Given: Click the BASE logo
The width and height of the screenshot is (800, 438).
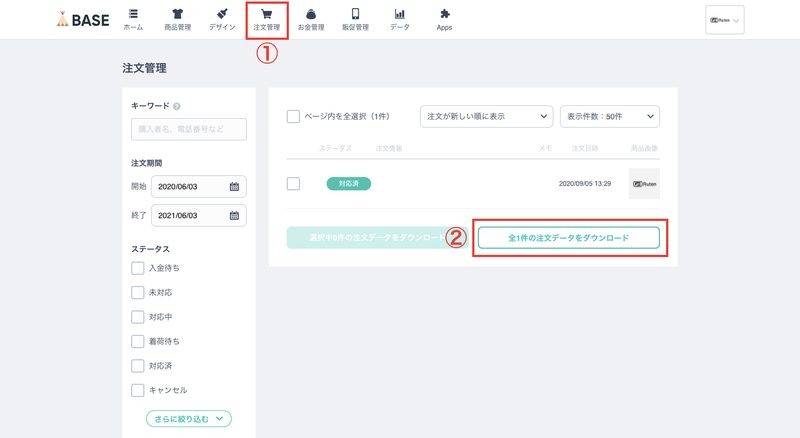Looking at the screenshot, I should click(x=83, y=20).
